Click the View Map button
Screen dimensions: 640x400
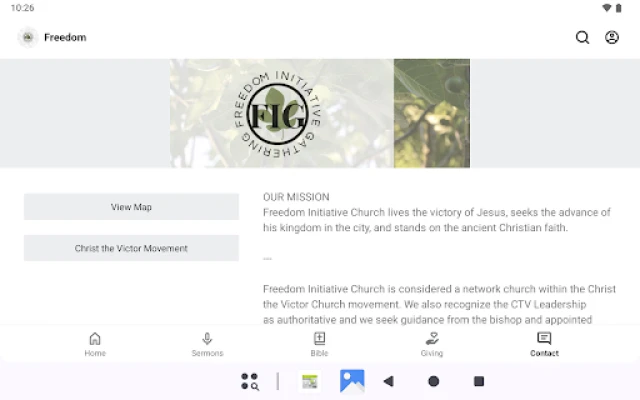click(131, 207)
